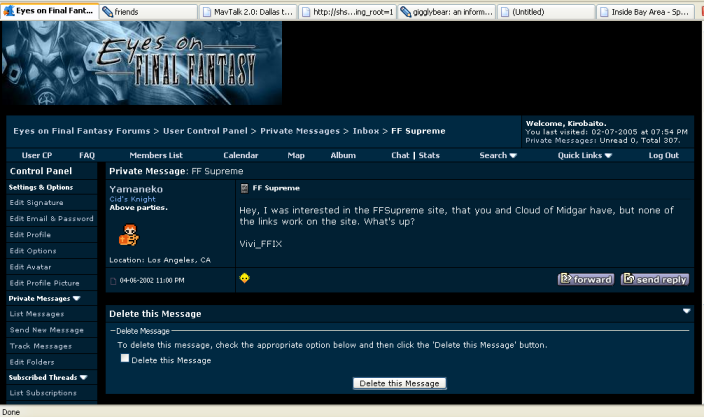Viewport: 704px width, 417px height.
Task: Click 'Location: Los Angeles, CA' text
Action: click(160, 260)
